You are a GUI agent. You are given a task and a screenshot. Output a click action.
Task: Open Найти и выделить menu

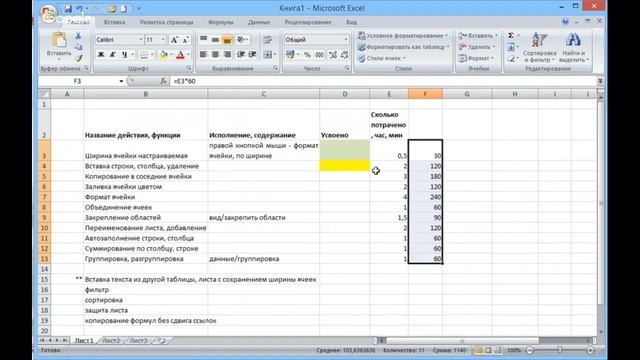point(573,47)
